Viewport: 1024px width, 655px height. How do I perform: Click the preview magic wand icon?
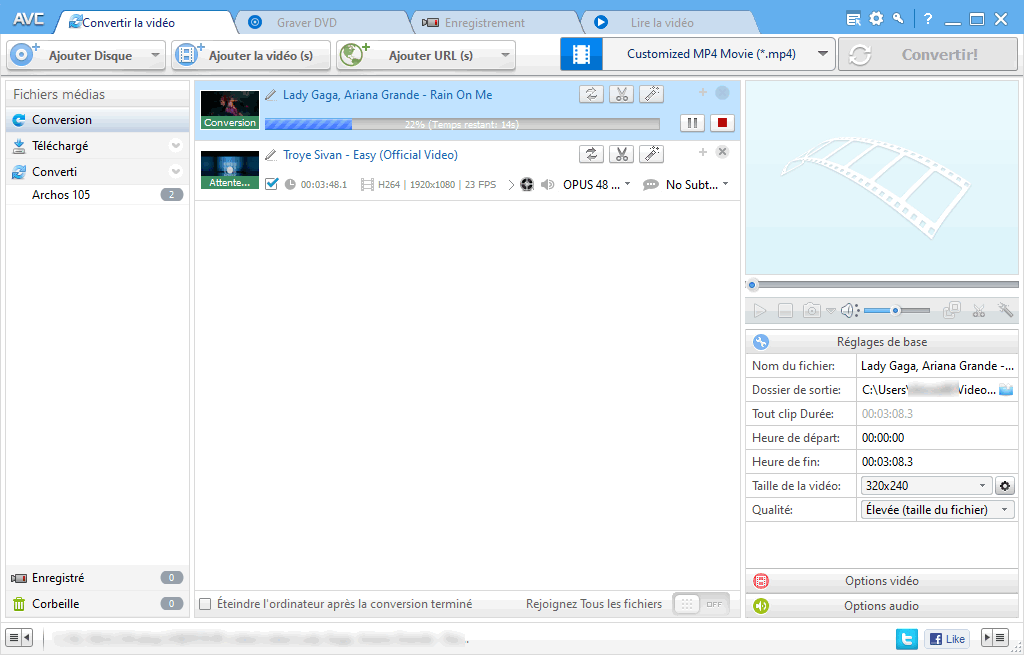tap(1005, 310)
